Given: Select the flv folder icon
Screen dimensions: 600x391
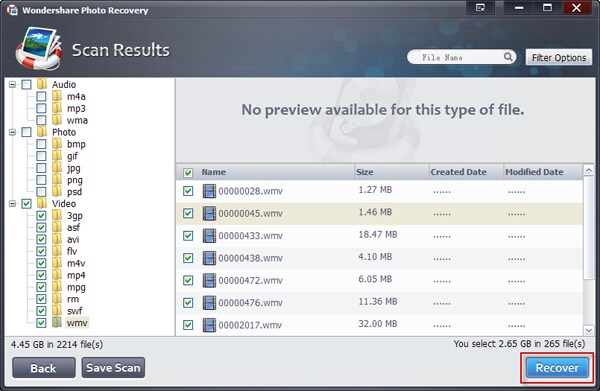Looking at the screenshot, I should pos(57,251).
